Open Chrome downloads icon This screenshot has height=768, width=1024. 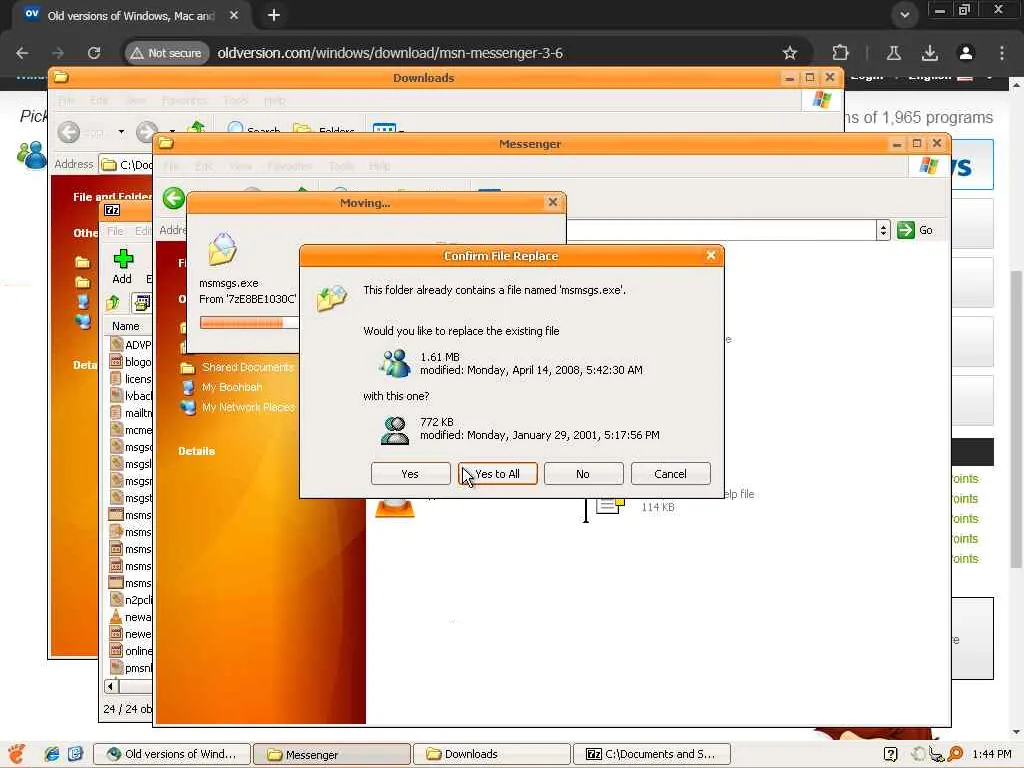coord(930,53)
